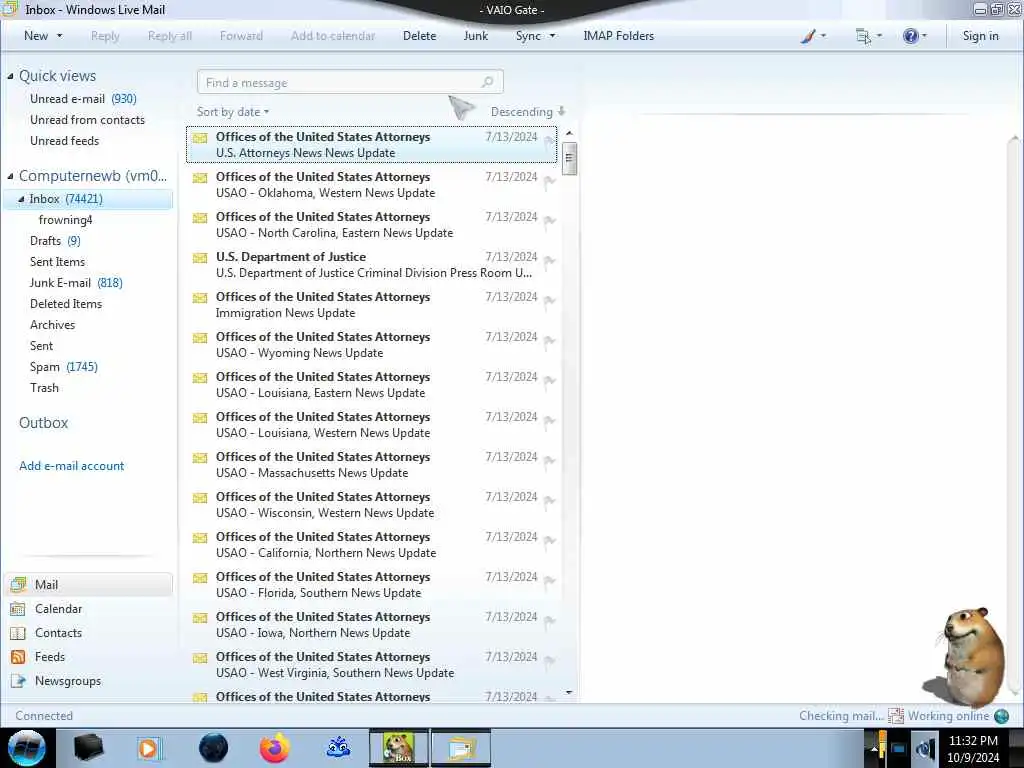Viewport: 1024px width, 768px height.
Task: Click the dark blue sphere taskbar icon
Action: point(214,748)
